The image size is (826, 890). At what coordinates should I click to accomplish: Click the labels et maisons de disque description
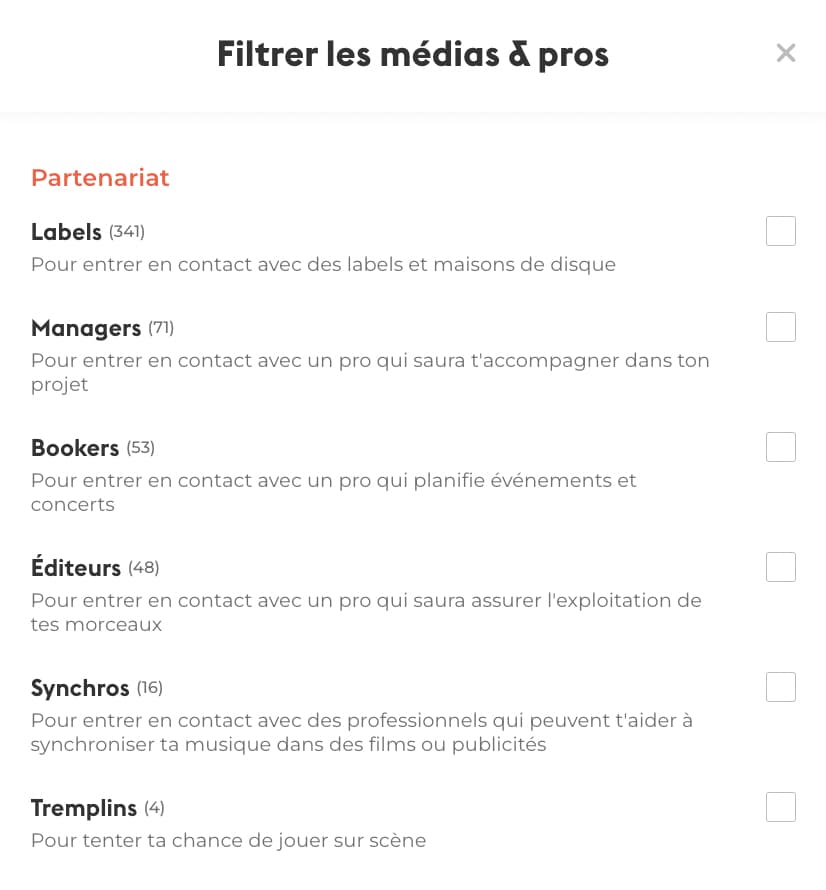point(323,265)
